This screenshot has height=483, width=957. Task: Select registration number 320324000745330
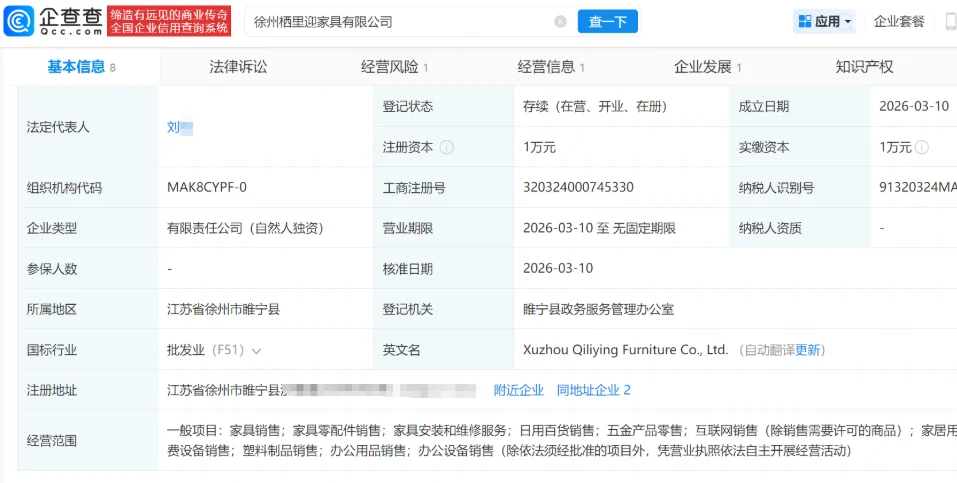coord(578,187)
